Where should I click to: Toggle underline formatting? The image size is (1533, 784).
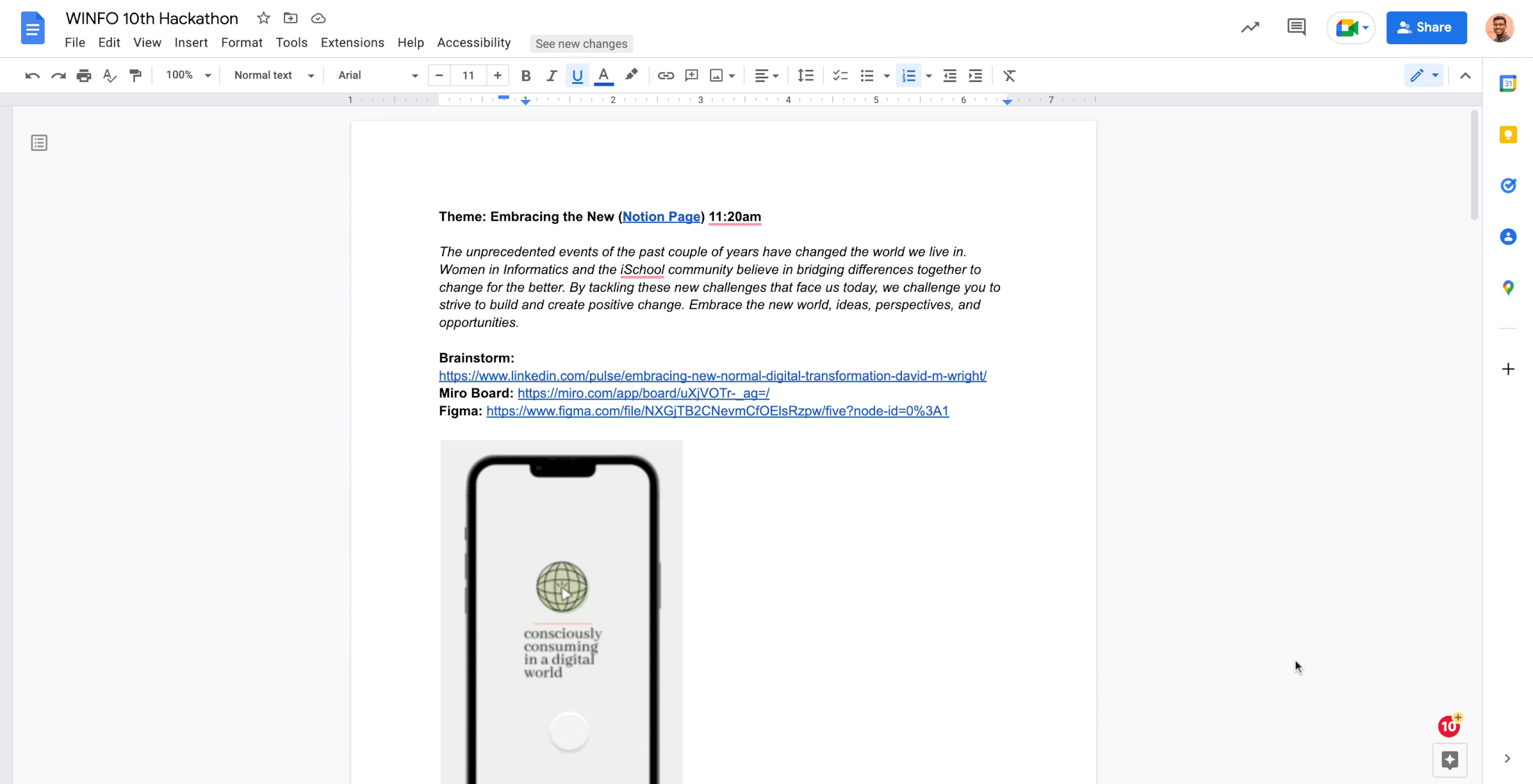(577, 75)
